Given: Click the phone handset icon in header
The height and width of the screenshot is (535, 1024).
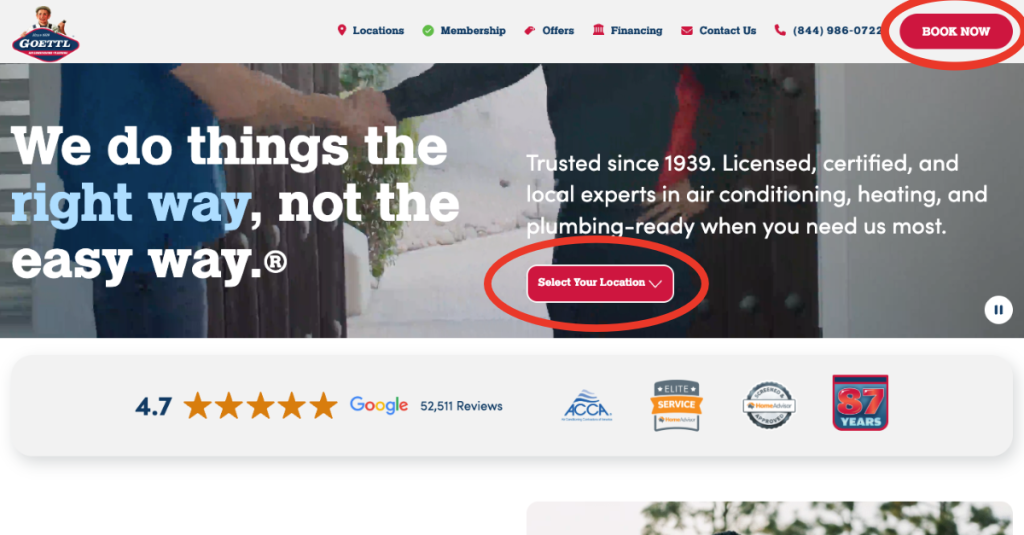Looking at the screenshot, I should [x=780, y=30].
